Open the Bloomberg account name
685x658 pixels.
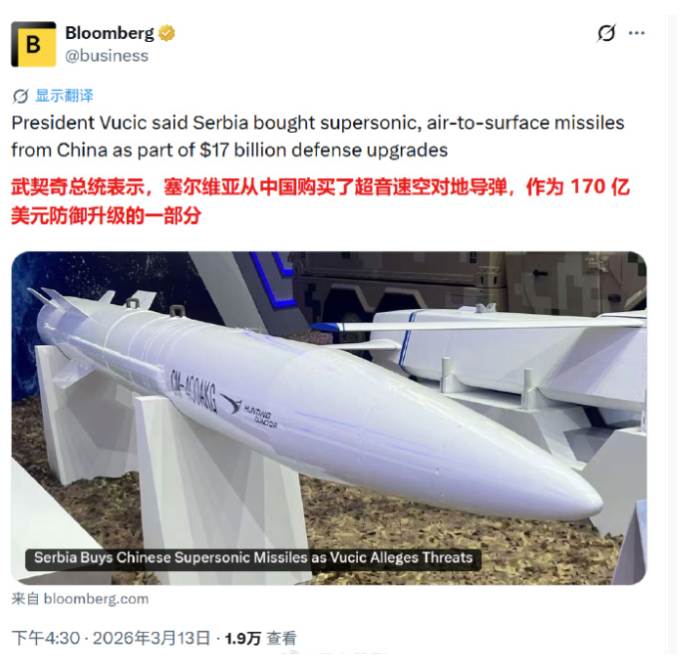pyautogui.click(x=110, y=33)
